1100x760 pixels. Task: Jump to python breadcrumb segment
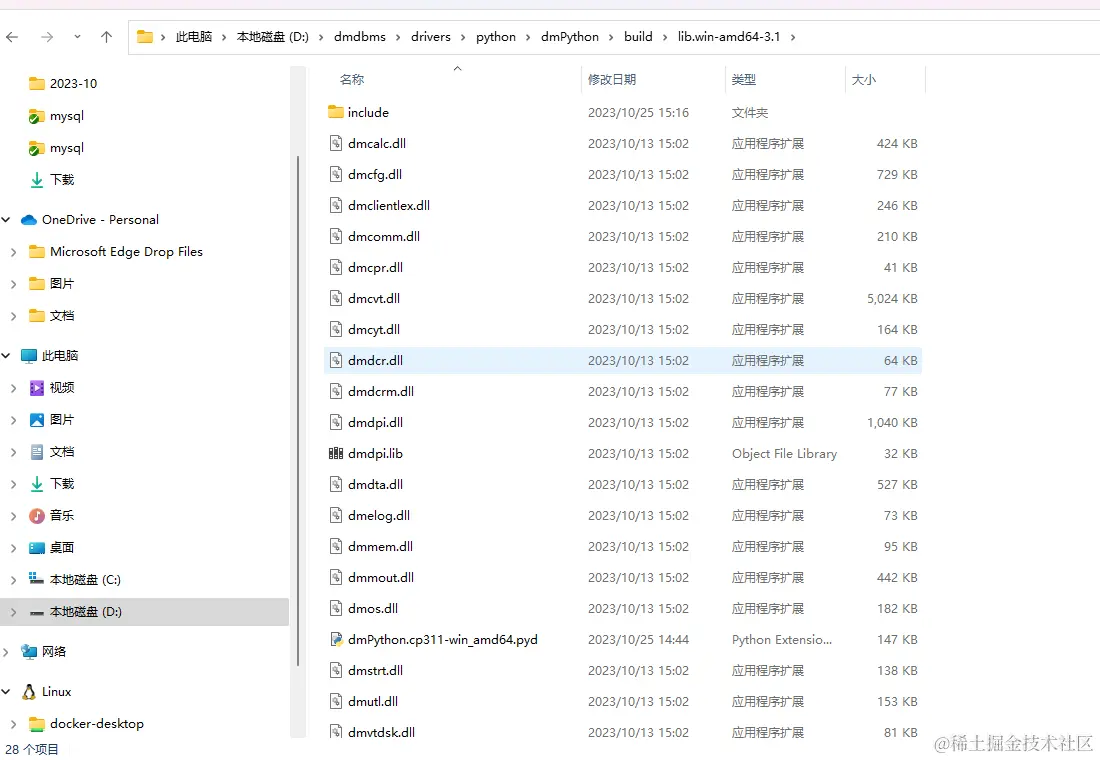pos(496,37)
